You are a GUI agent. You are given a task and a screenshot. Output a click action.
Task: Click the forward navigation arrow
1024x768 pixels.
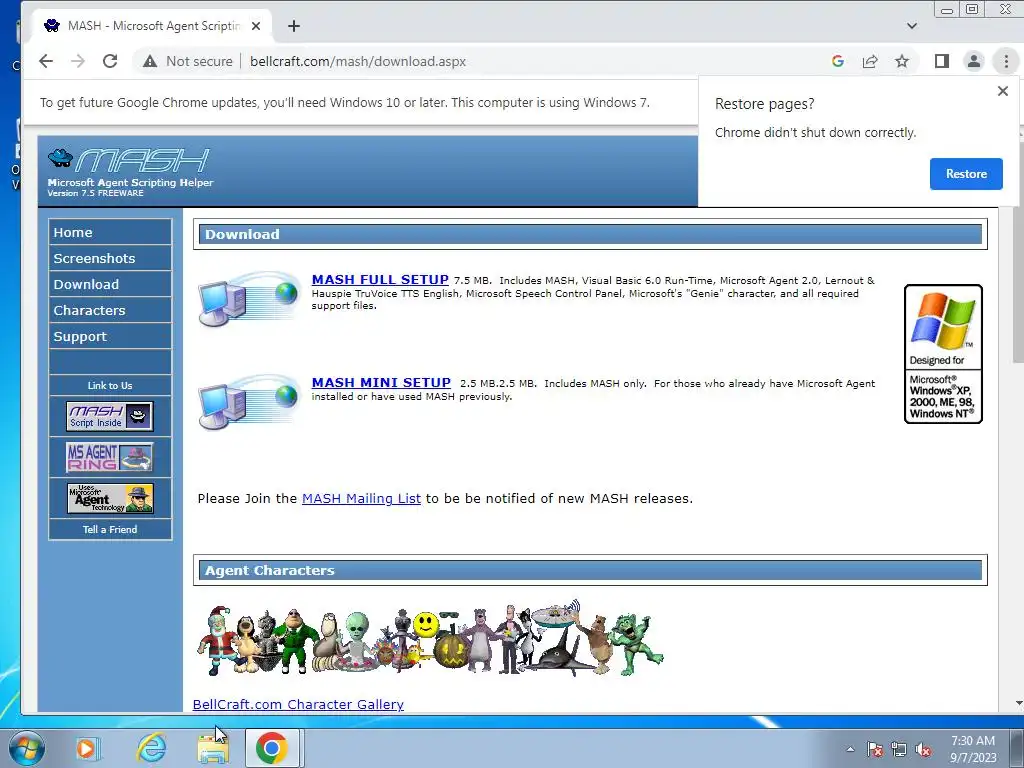[x=78, y=61]
